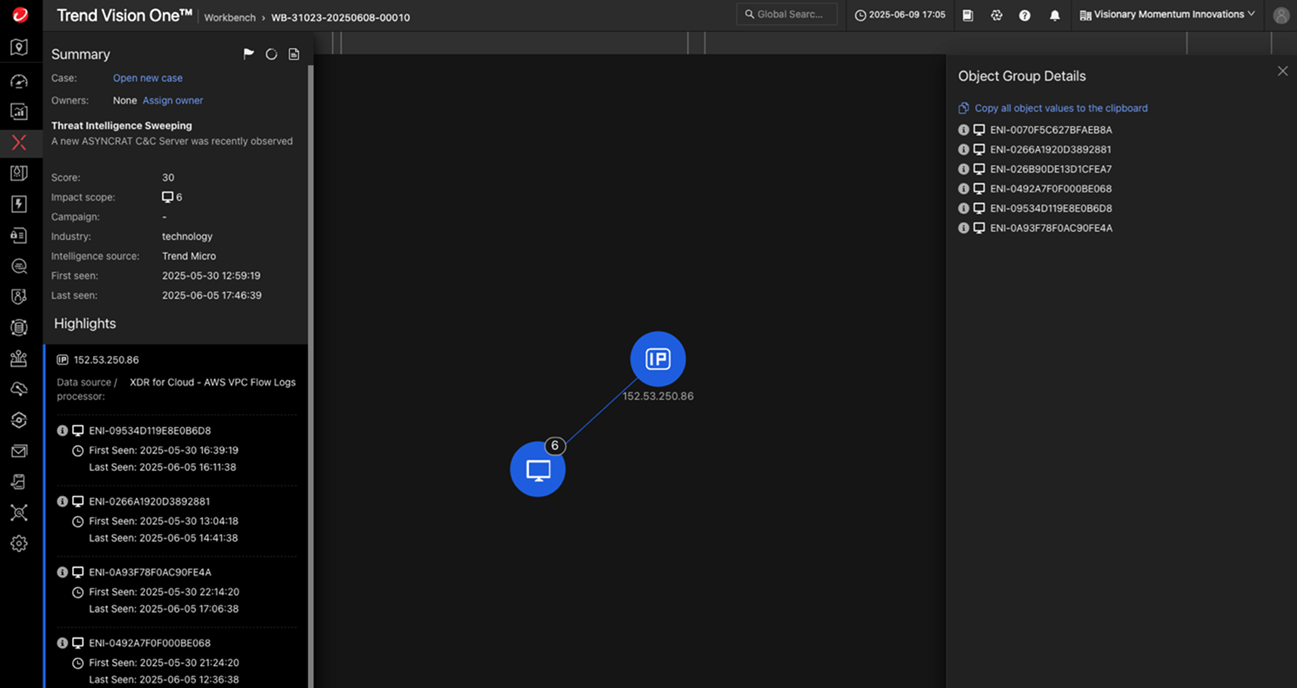Open the user account avatar menu
Viewport: 1297px width, 688px height.
tap(1281, 15)
